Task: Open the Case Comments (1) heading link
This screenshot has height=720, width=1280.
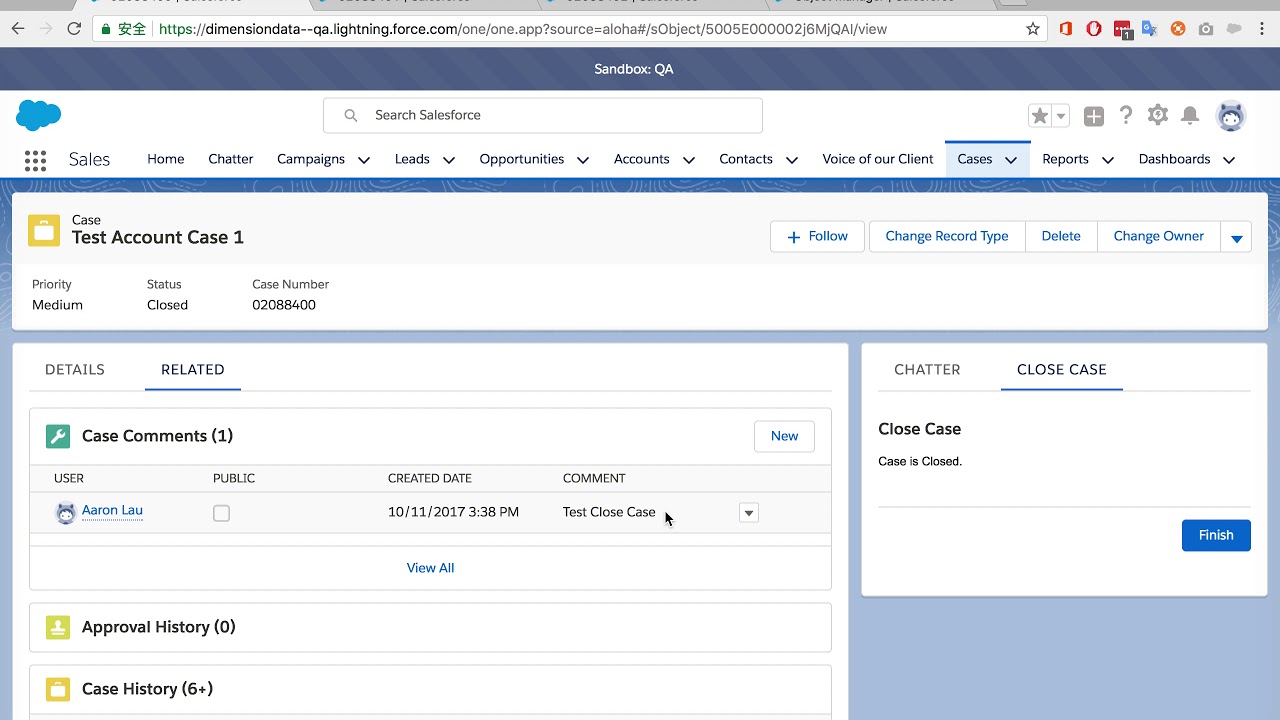Action: click(157, 436)
